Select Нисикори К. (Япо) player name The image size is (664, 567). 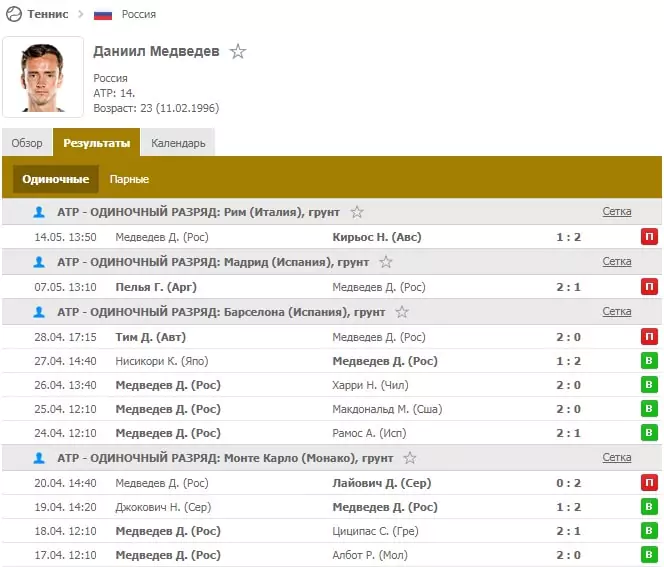[x=162, y=361]
